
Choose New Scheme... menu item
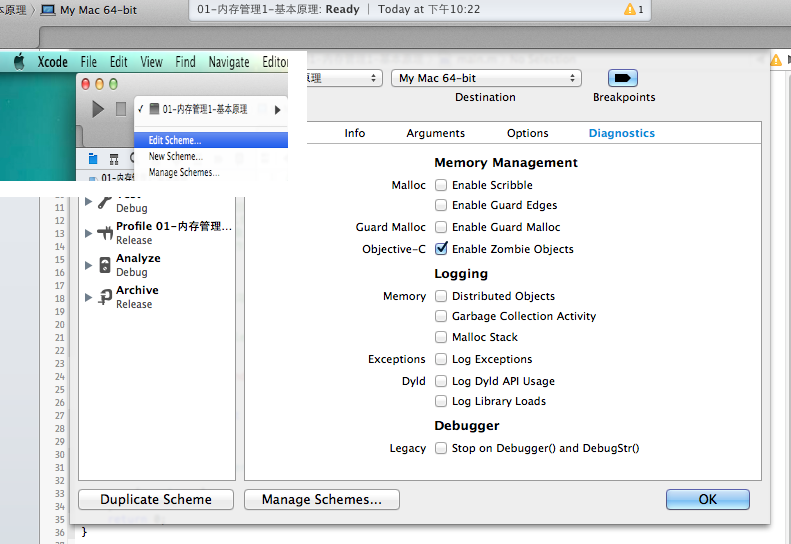pos(211,156)
